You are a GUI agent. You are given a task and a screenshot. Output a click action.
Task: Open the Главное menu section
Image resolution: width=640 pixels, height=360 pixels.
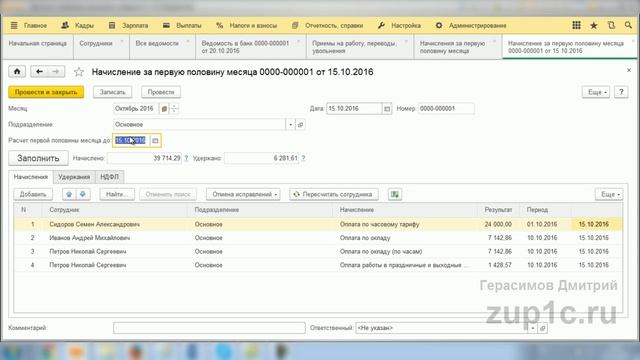(x=35, y=25)
